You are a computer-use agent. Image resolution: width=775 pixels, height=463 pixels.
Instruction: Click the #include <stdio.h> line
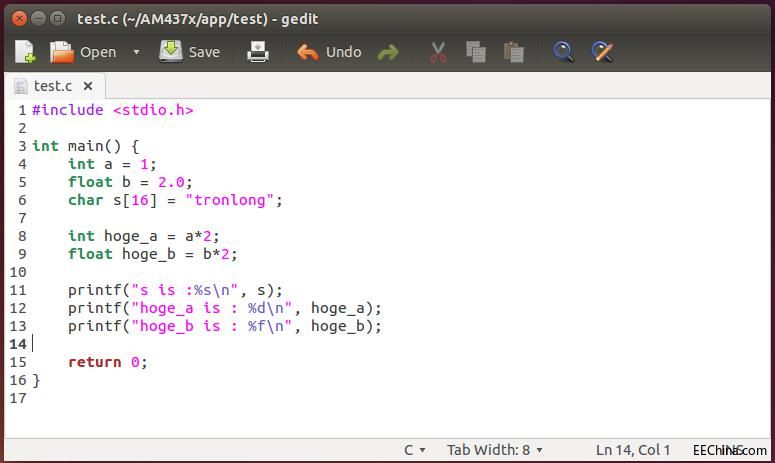[x=112, y=110]
